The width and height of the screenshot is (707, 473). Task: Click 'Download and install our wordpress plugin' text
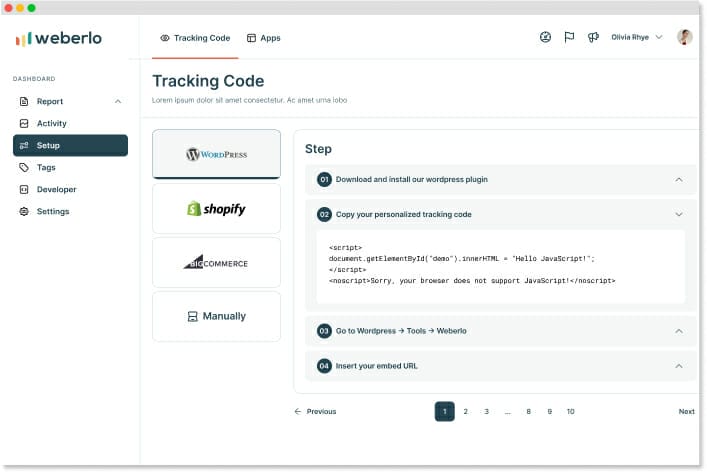pyautogui.click(x=412, y=179)
